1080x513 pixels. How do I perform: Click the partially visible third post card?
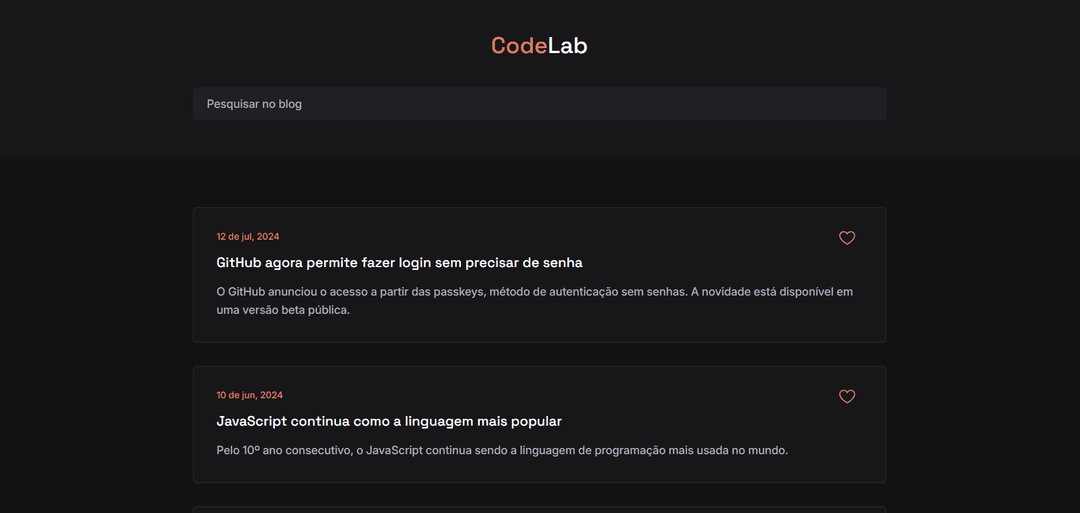pyautogui.click(x=539, y=510)
